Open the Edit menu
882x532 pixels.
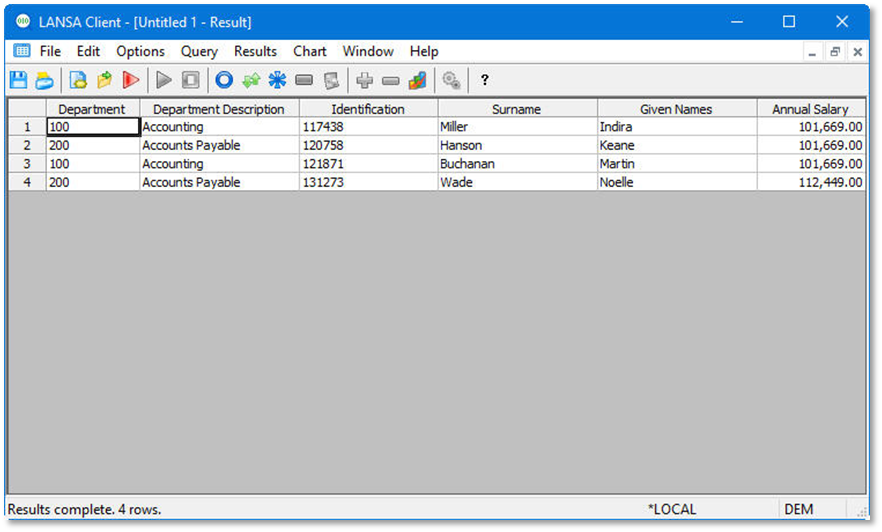(x=88, y=51)
